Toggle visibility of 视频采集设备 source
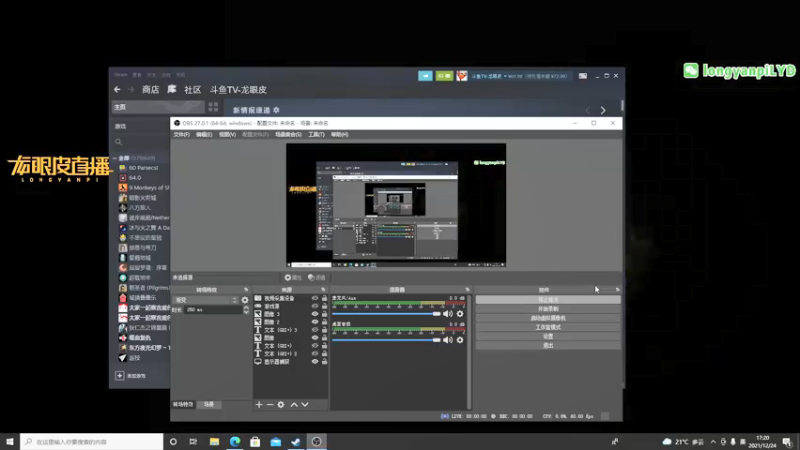Image resolution: width=800 pixels, height=450 pixels. [315, 298]
